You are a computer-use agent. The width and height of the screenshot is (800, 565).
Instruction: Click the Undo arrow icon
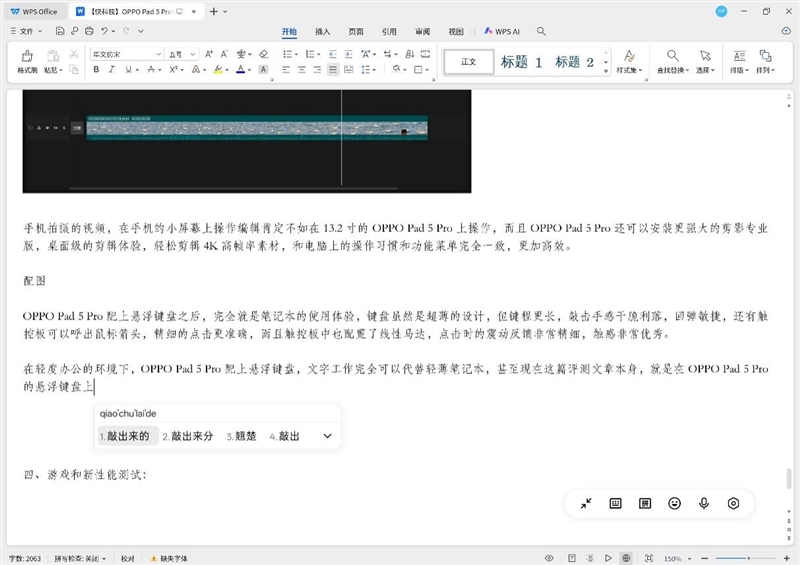[x=105, y=31]
